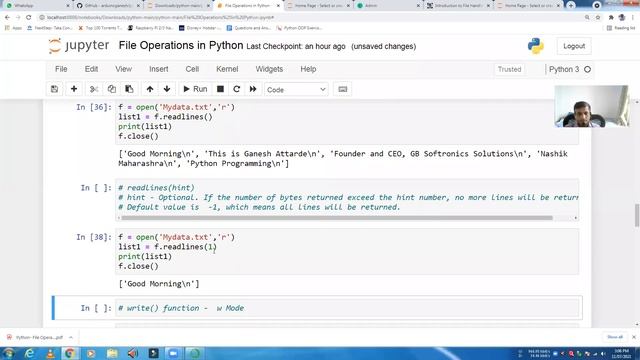The height and width of the screenshot is (360, 640).
Task: Reload the page icon
Action: pyautogui.click(x=29, y=18)
